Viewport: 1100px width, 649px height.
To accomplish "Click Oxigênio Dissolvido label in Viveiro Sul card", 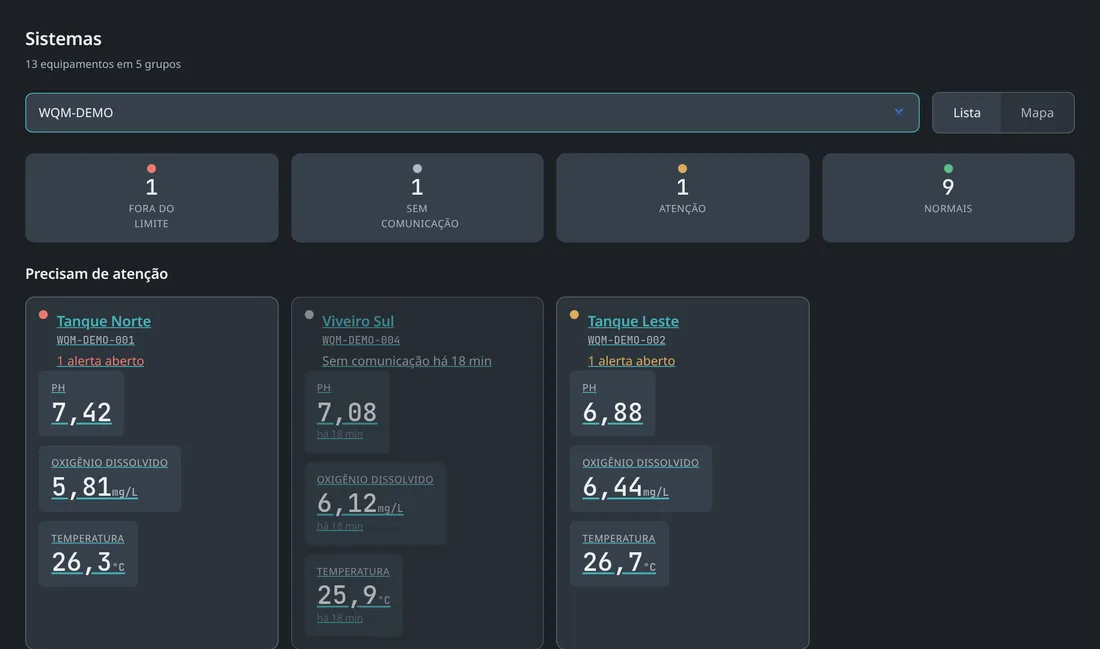I will [x=375, y=479].
